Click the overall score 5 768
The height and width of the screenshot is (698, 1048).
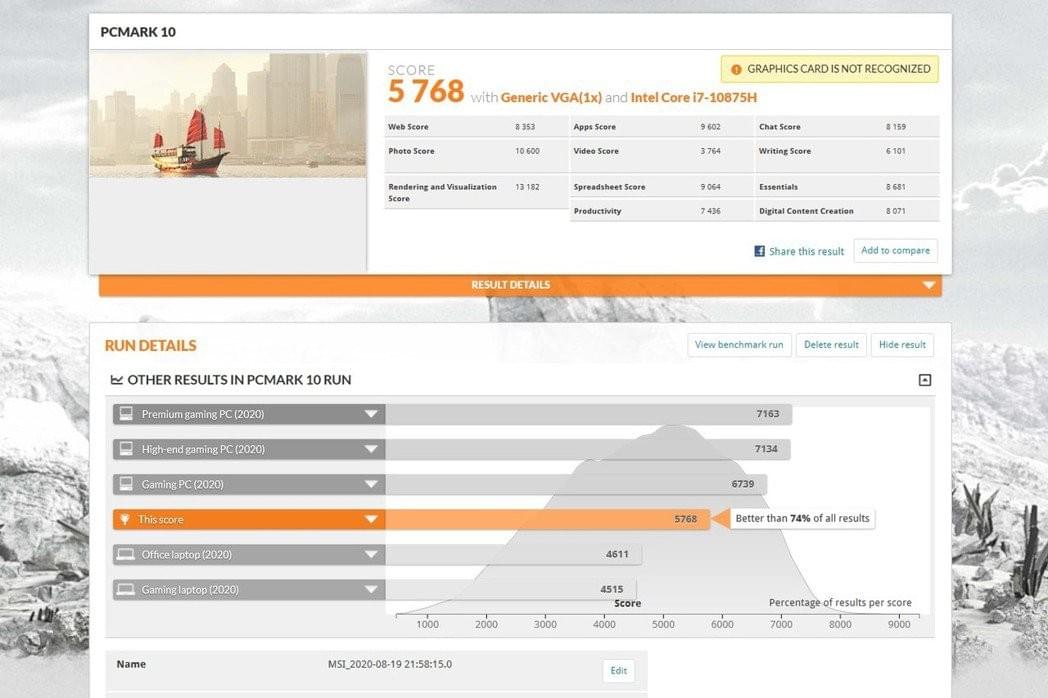426,92
